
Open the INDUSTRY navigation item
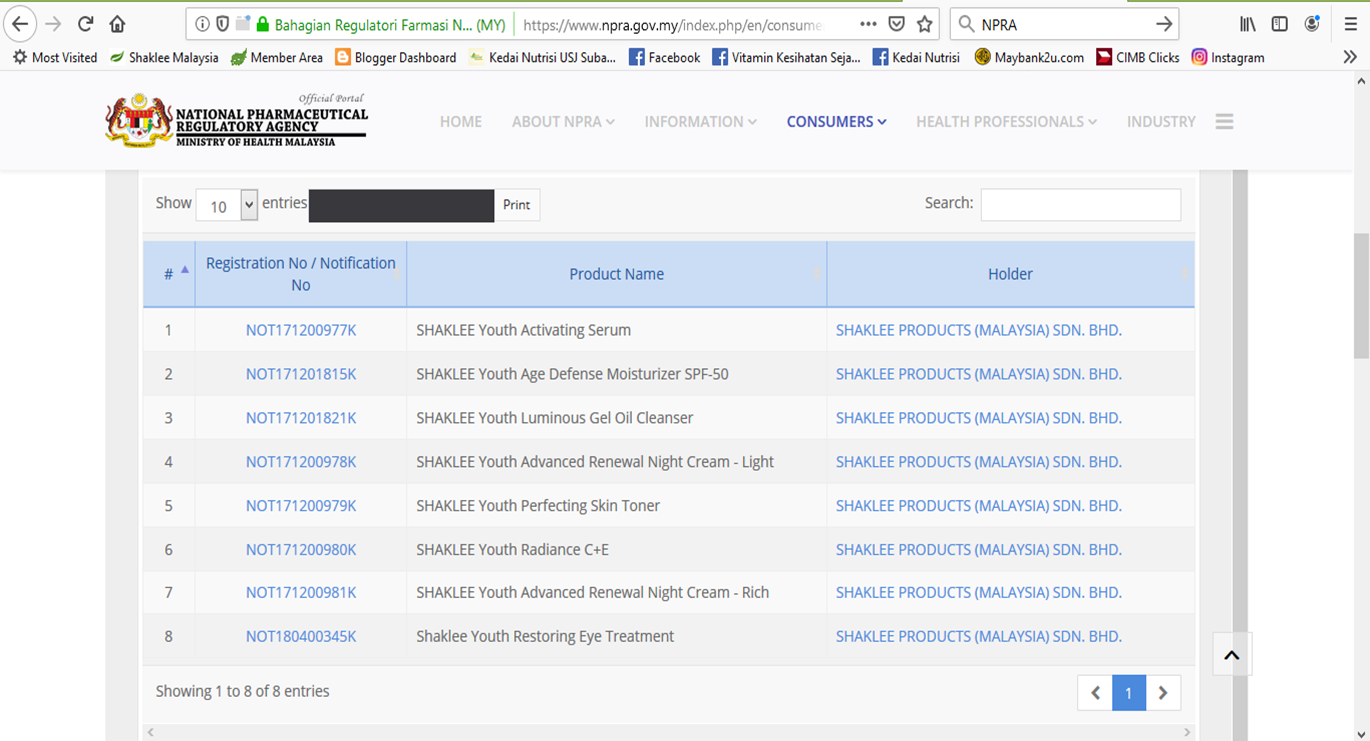click(1161, 121)
